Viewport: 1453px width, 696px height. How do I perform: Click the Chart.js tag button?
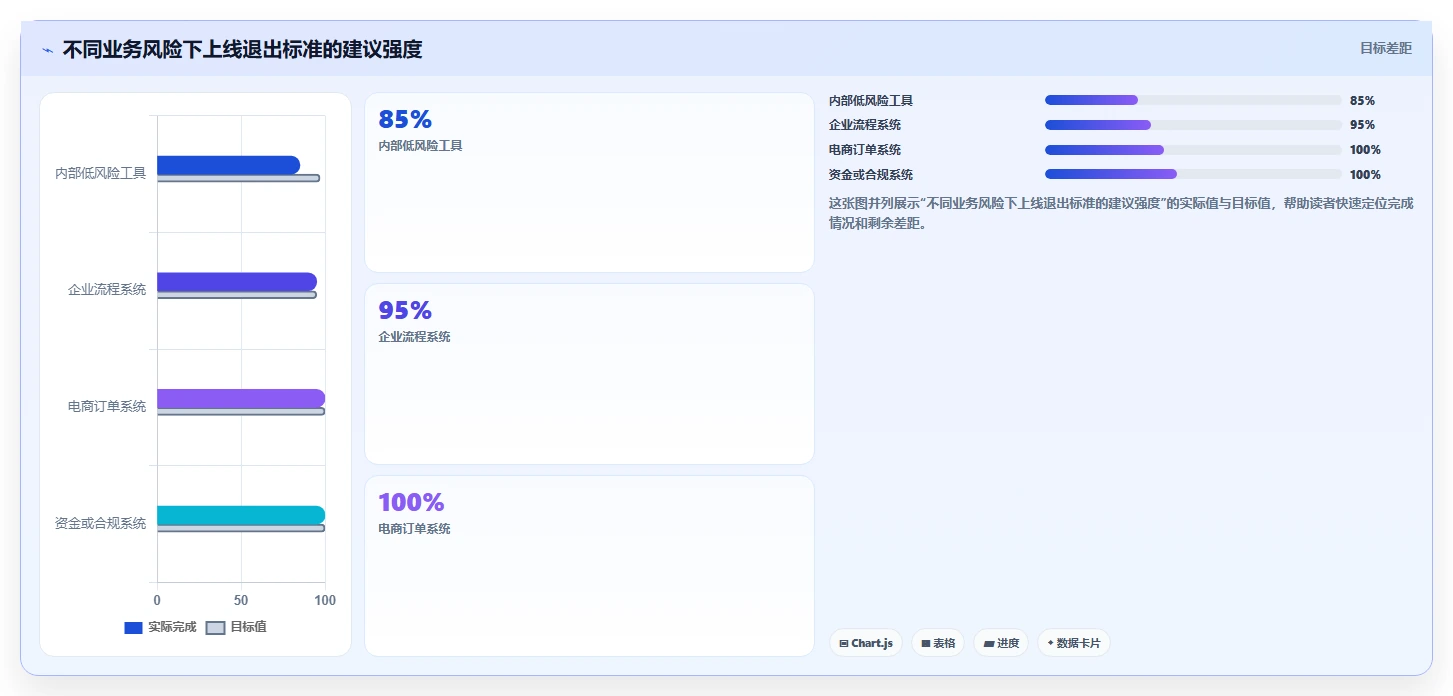(x=866, y=643)
